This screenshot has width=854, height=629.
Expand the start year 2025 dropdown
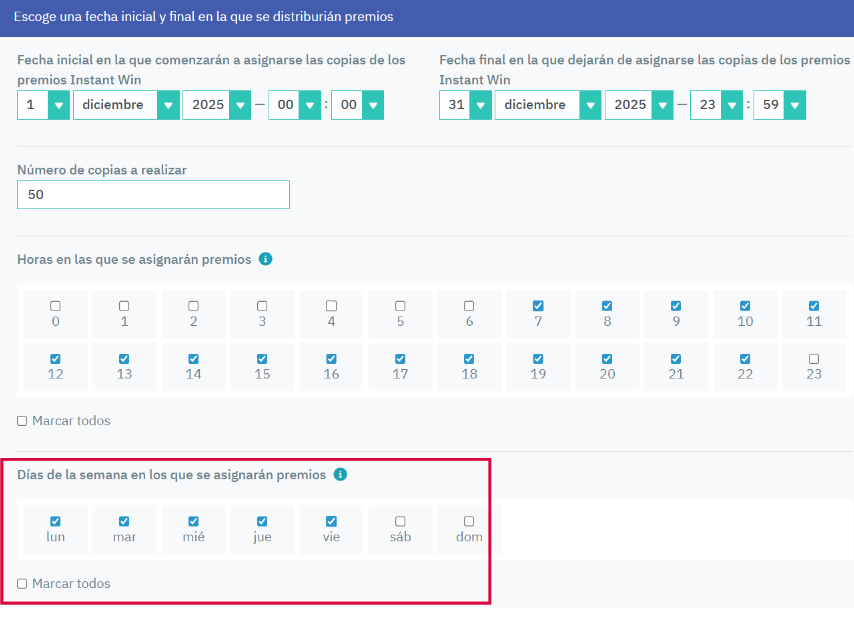[x=216, y=105]
